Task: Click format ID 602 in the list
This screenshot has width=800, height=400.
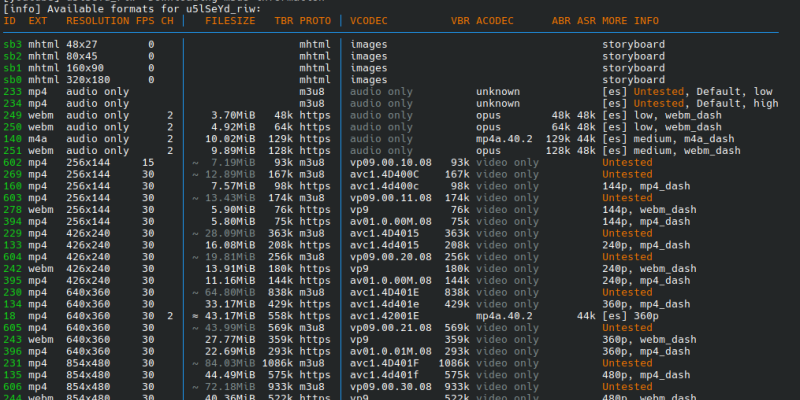Action: click(x=13, y=162)
